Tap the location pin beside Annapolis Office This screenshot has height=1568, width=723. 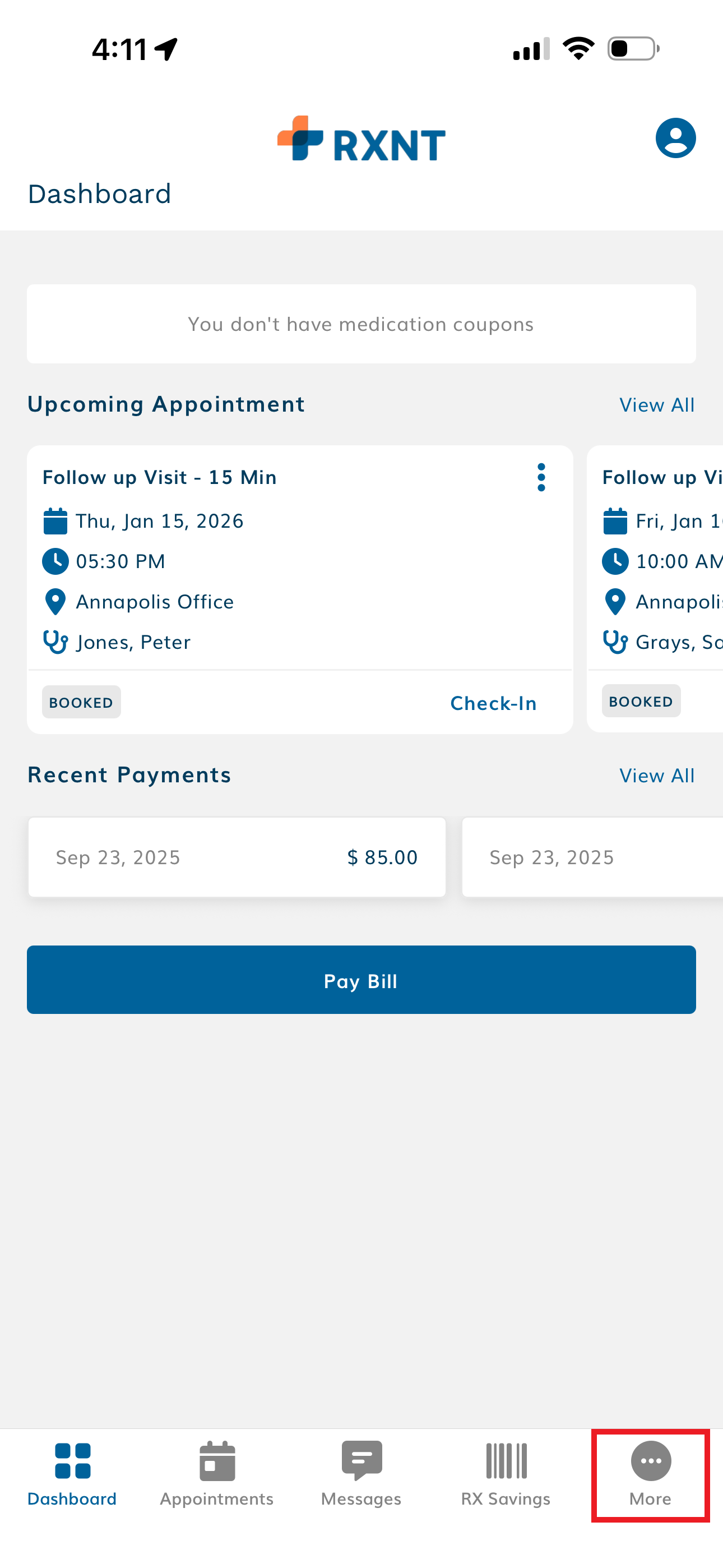55,601
